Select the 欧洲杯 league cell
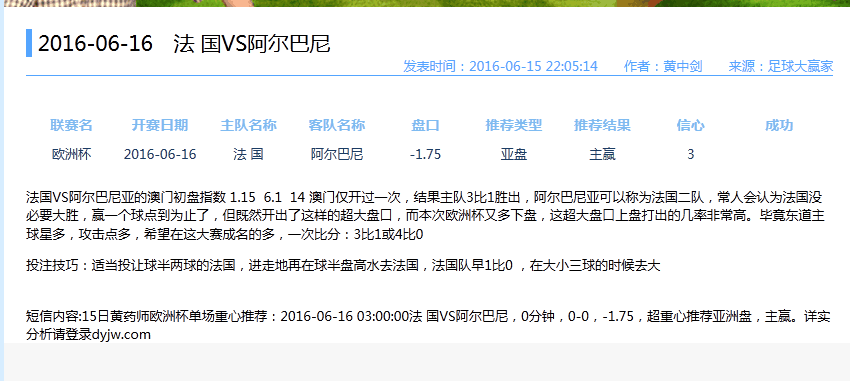Viewport: 850px width, 381px height. (72, 154)
